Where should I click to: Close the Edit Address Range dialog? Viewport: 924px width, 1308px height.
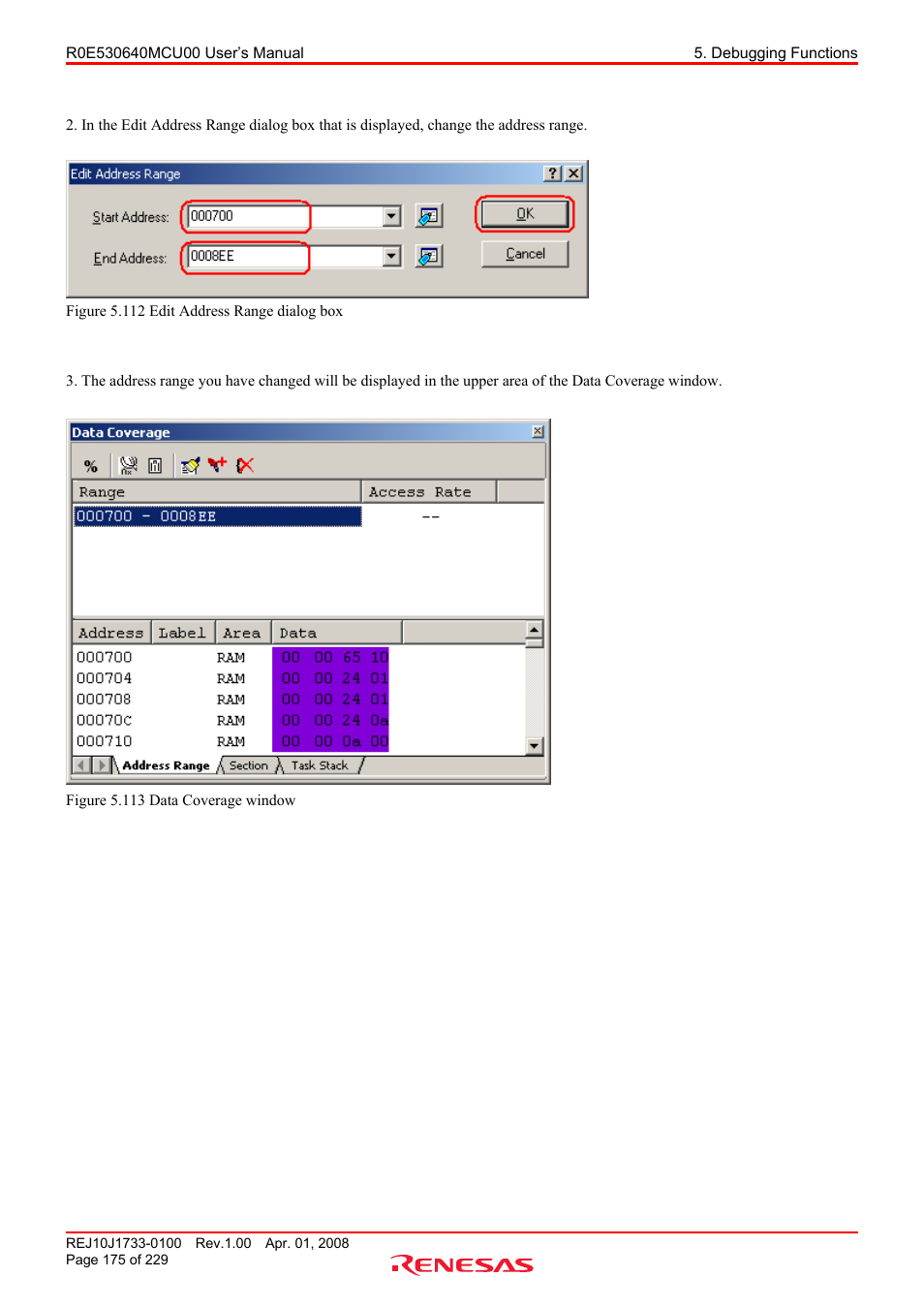[x=573, y=173]
